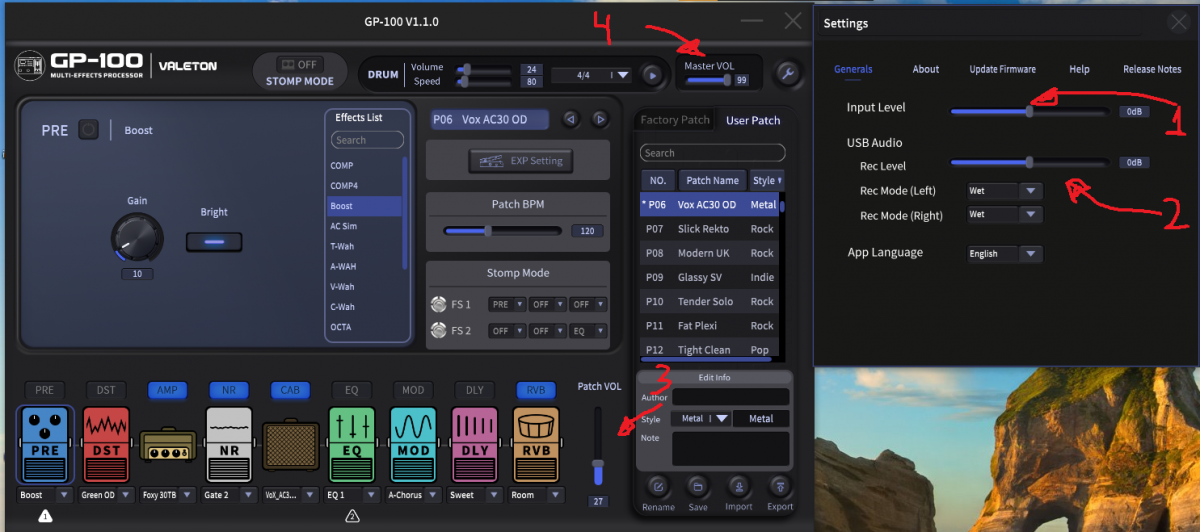
Task: Toggle the PRE module power button
Action: [x=88, y=130]
